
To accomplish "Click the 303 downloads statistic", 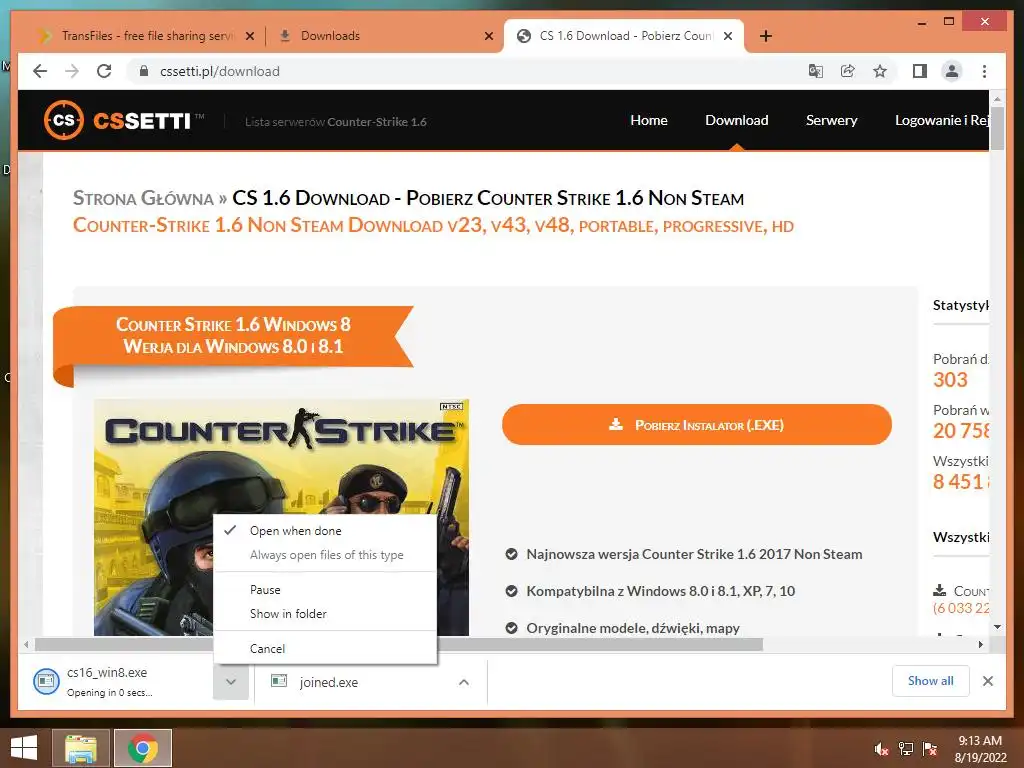I will (950, 379).
